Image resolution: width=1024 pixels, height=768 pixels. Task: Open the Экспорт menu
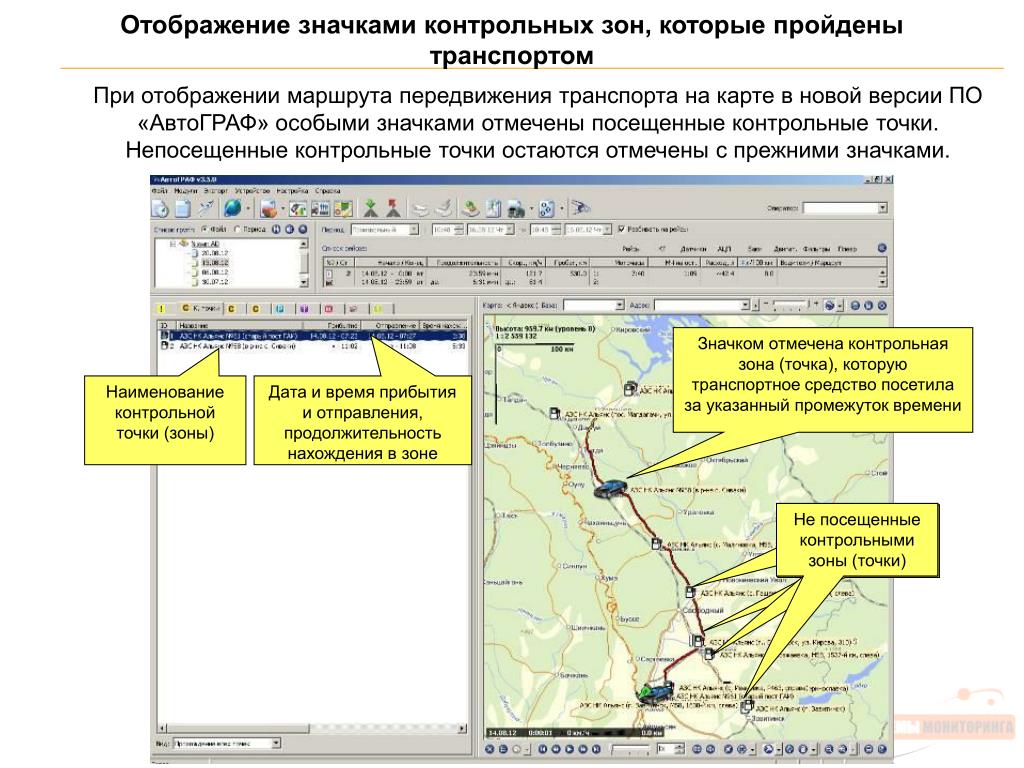click(x=216, y=191)
